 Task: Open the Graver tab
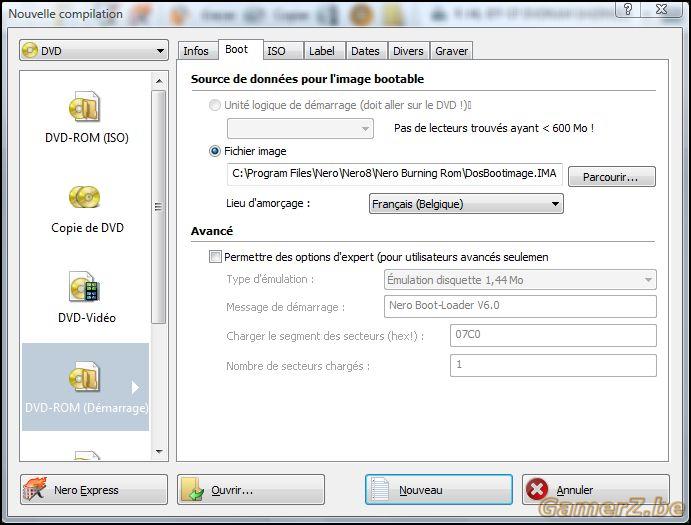point(452,51)
